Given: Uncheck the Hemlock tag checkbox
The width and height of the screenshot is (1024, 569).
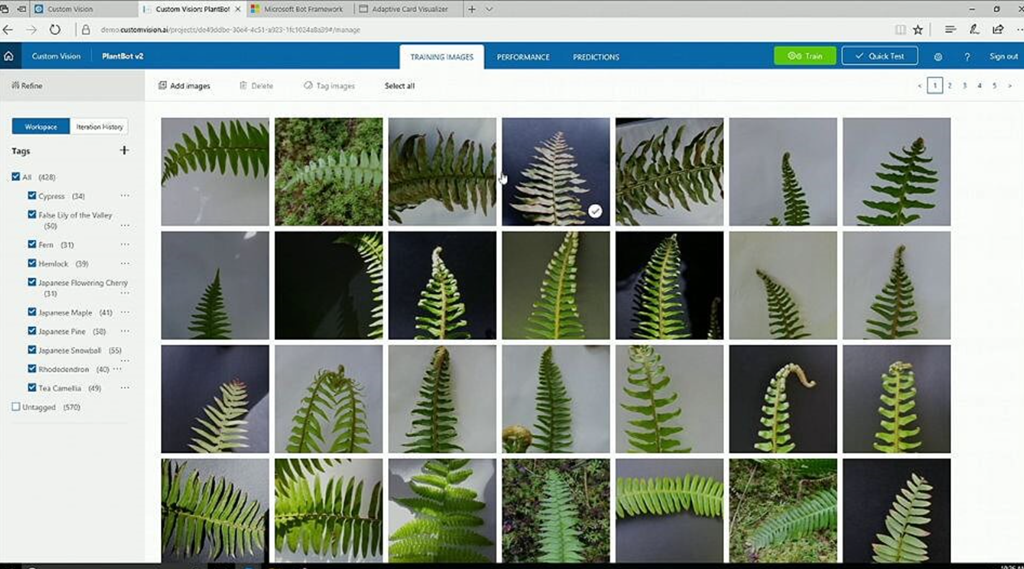Looking at the screenshot, I should click(x=32, y=263).
